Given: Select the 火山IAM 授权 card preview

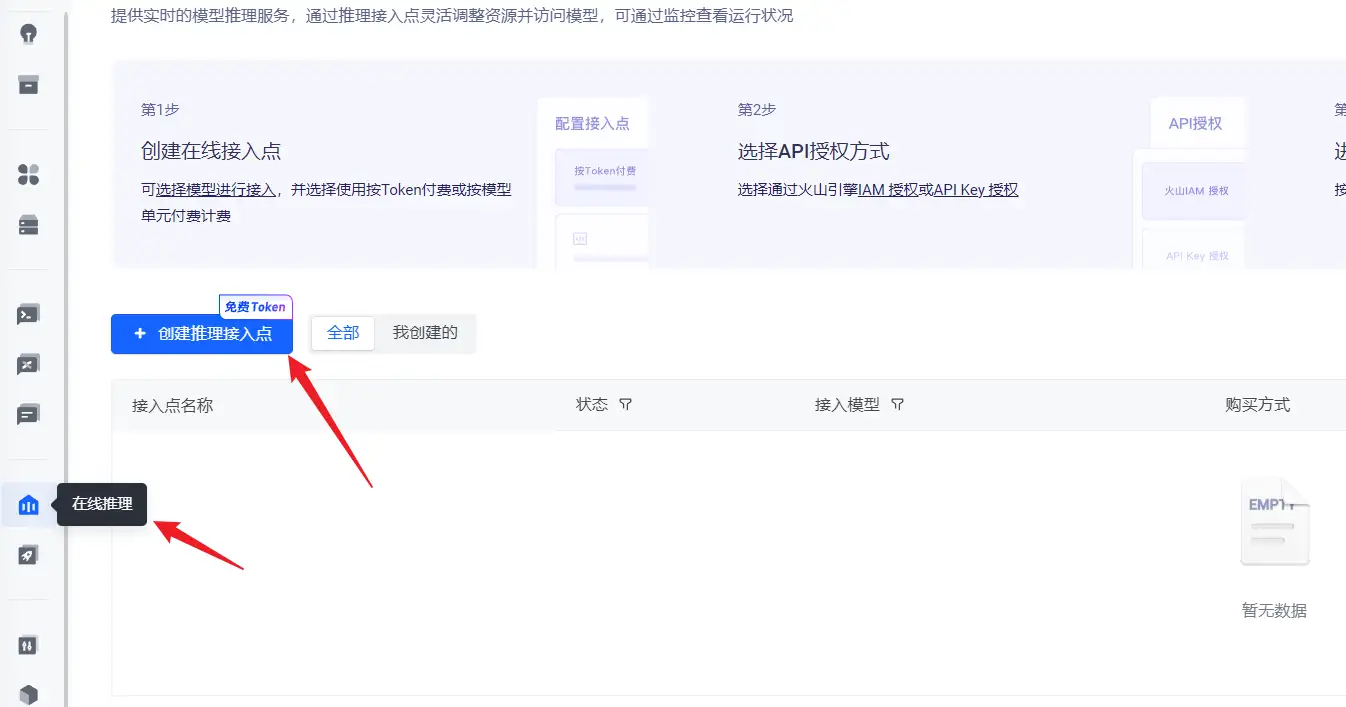Looking at the screenshot, I should coord(1194,191).
